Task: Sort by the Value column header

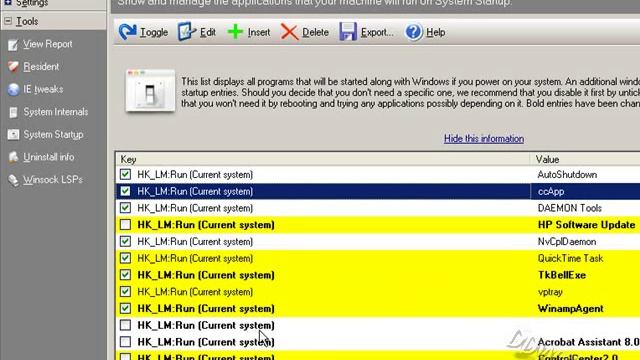Action: pyautogui.click(x=585, y=159)
